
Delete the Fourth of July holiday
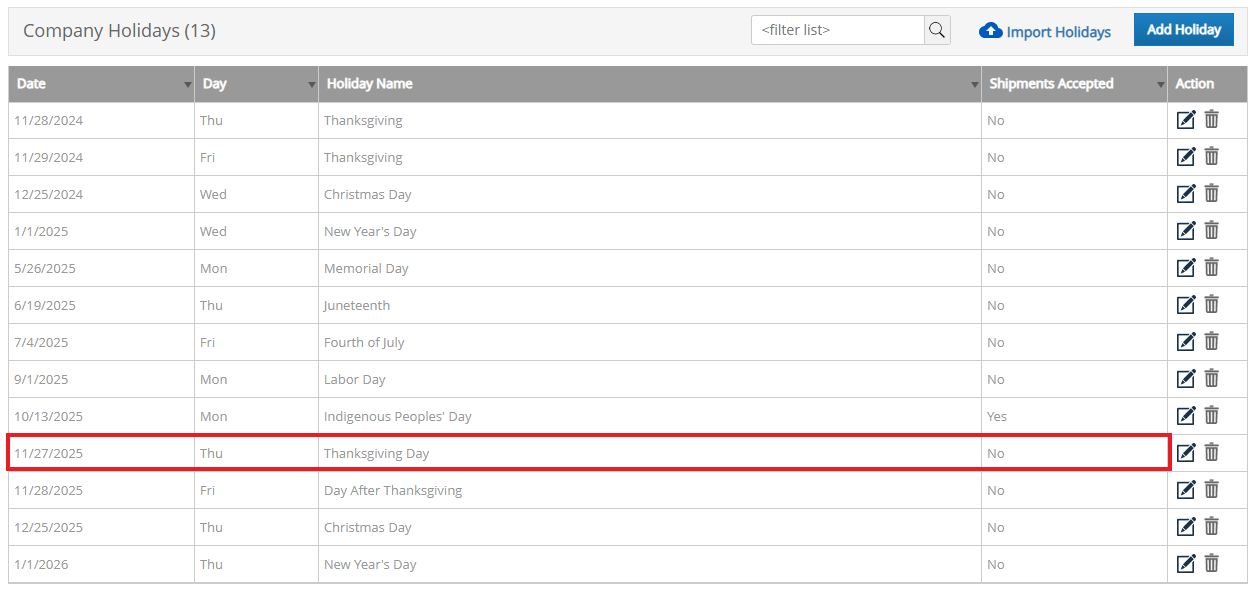pos(1211,342)
